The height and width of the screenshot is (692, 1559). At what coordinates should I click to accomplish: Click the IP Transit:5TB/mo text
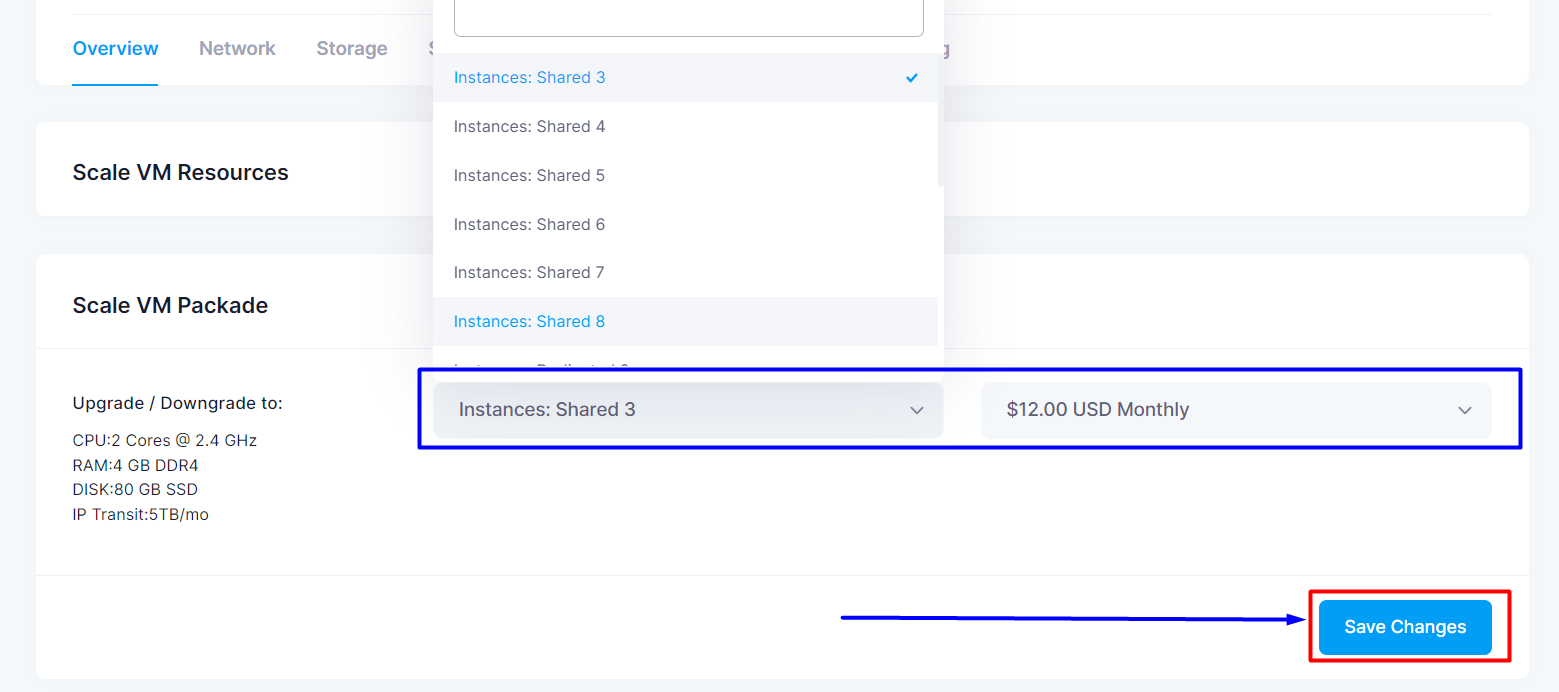(141, 514)
